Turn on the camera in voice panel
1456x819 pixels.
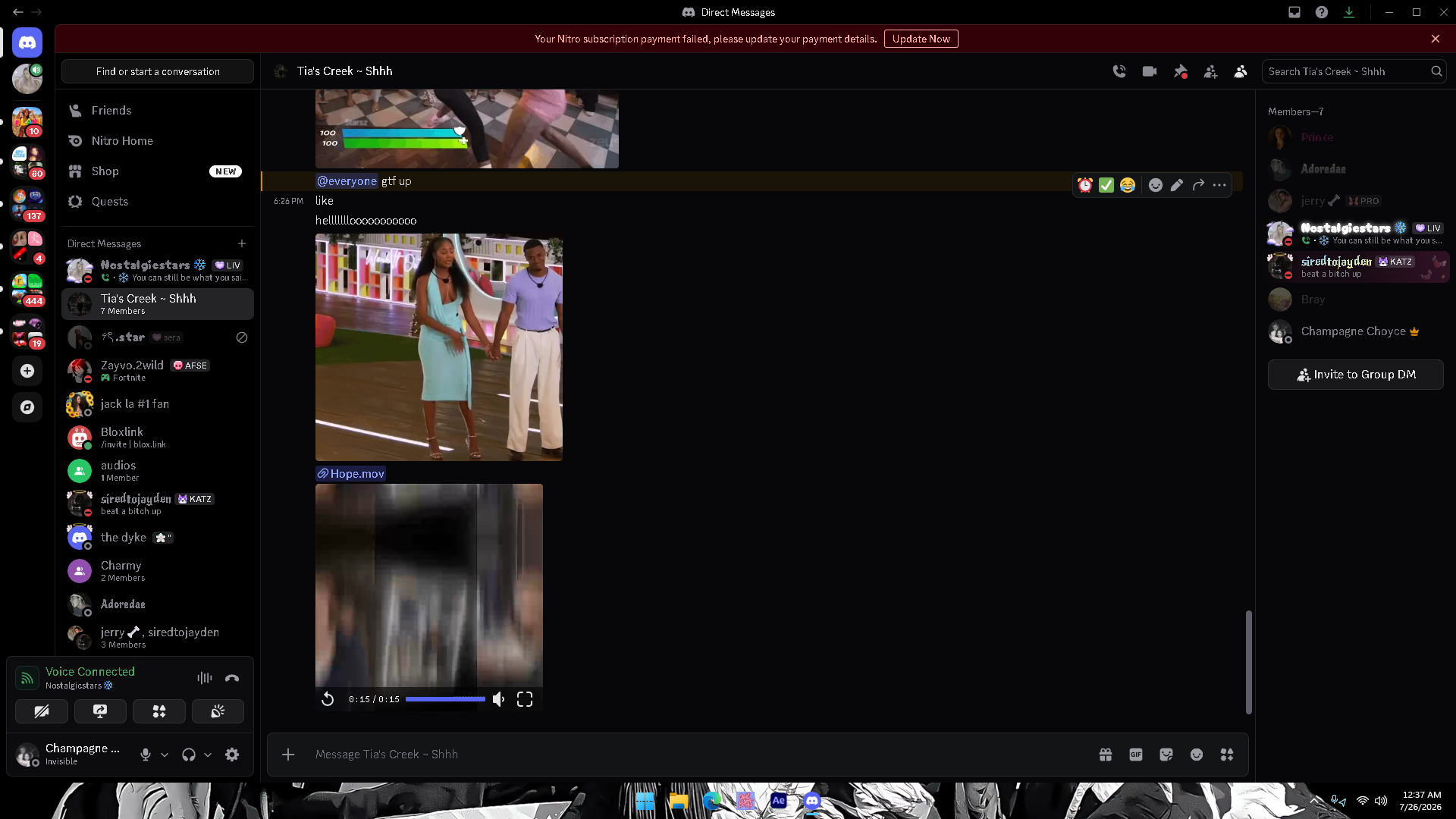42,711
